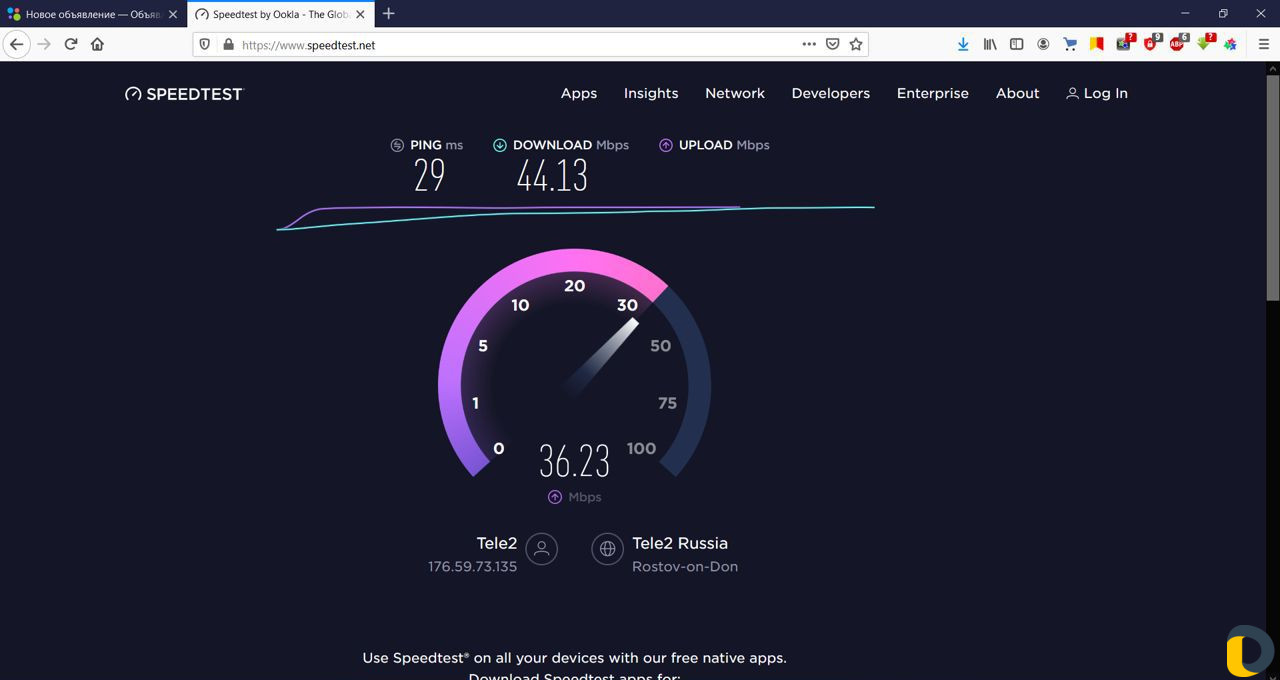The image size is (1280, 680).
Task: Click the ping value 29
Action: [x=430, y=176]
